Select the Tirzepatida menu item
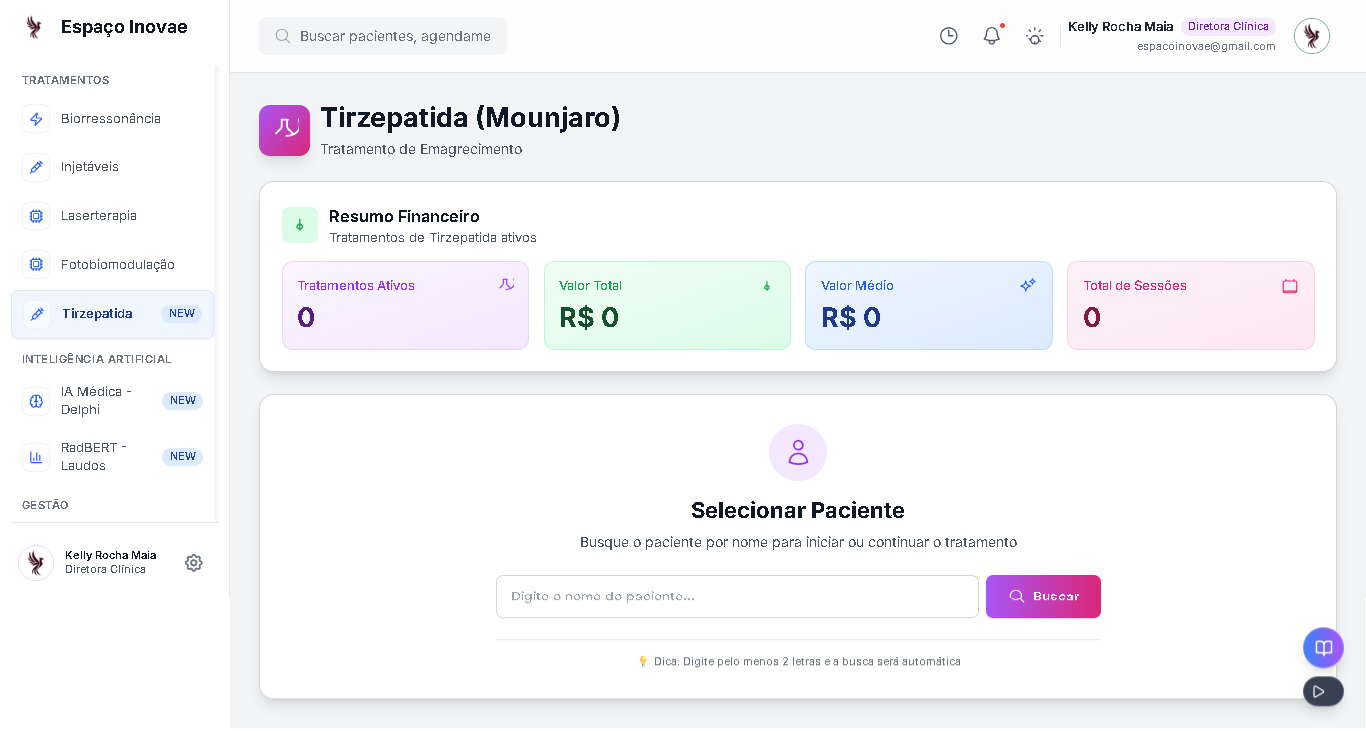 [97, 314]
